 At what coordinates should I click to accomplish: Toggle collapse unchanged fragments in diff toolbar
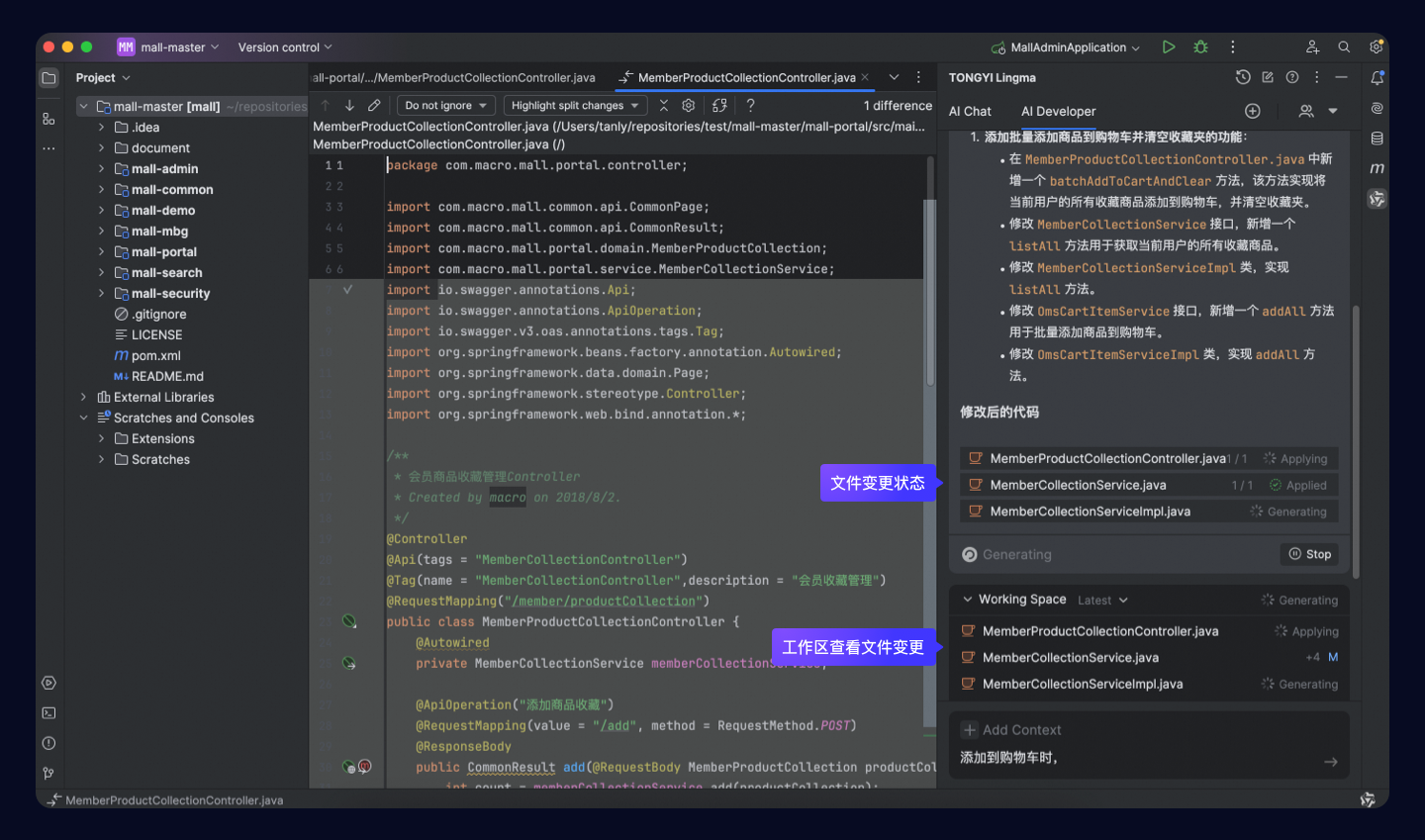point(664,105)
